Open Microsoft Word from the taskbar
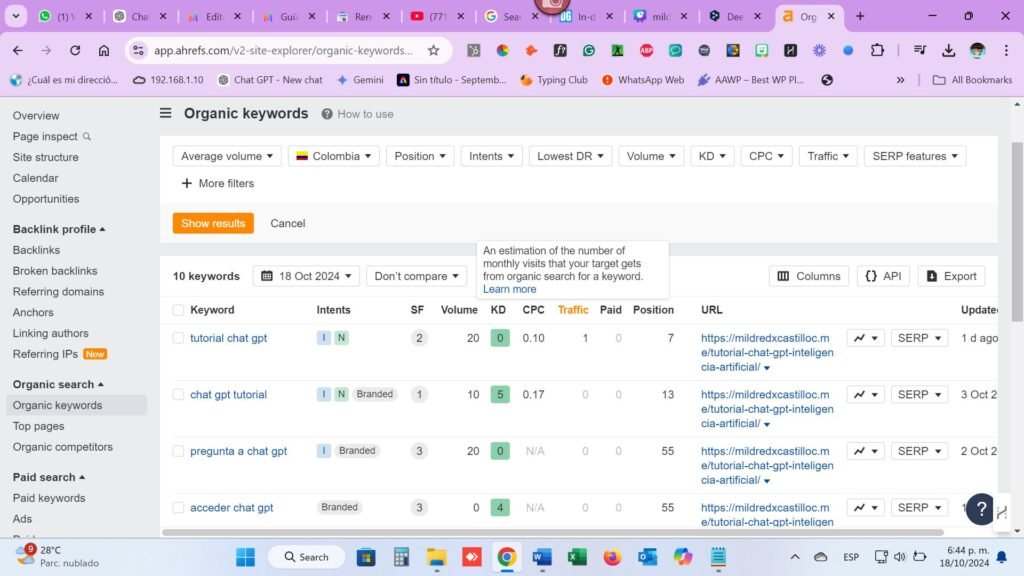The width and height of the screenshot is (1024, 576). coord(542,557)
